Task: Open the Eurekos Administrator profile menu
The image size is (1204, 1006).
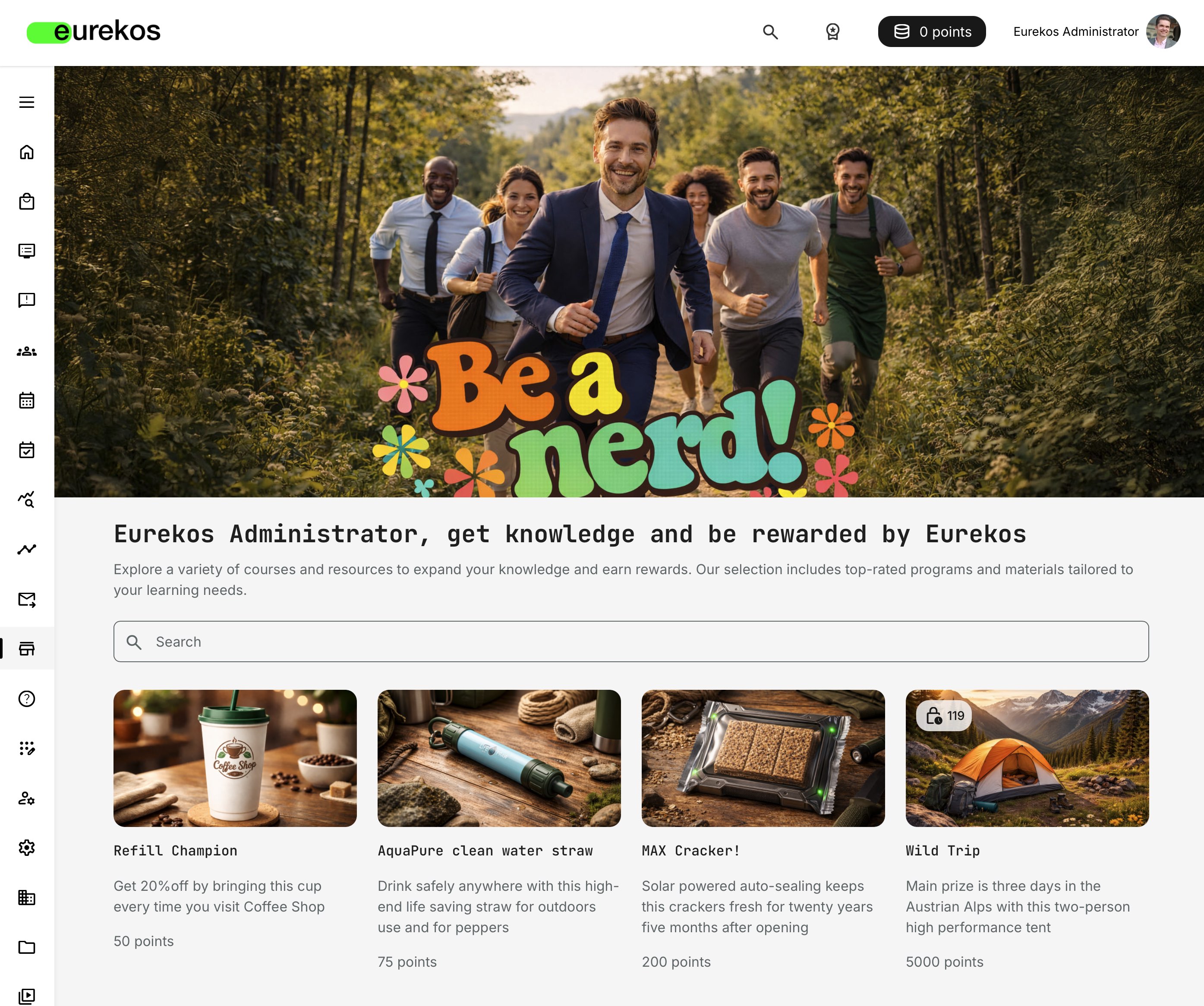Action: (x=1096, y=31)
